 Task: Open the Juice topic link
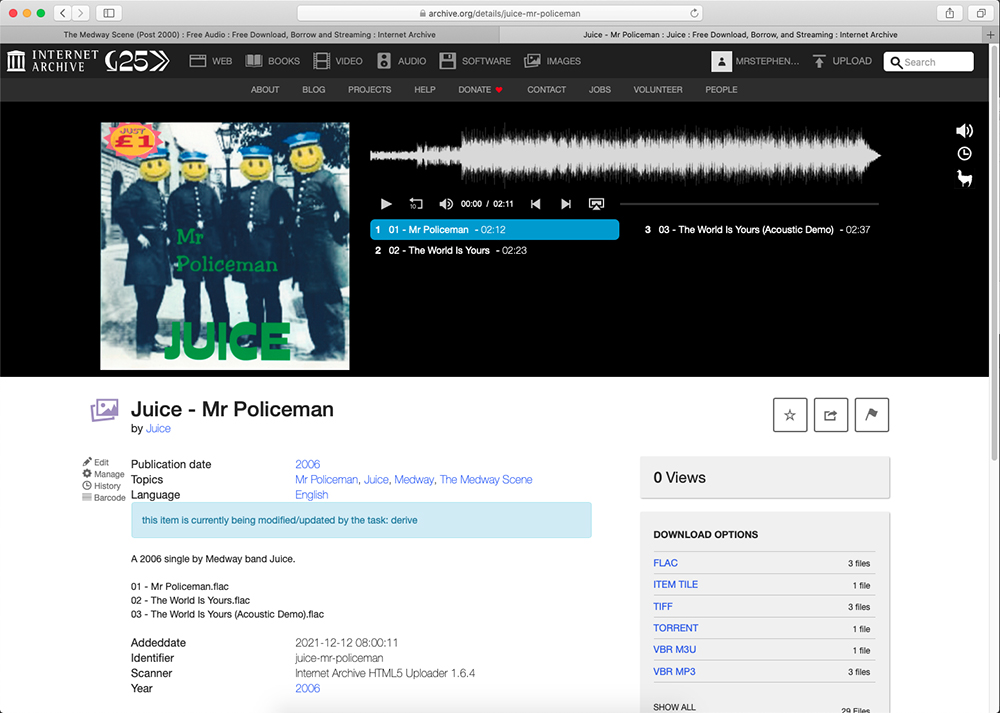coord(376,480)
